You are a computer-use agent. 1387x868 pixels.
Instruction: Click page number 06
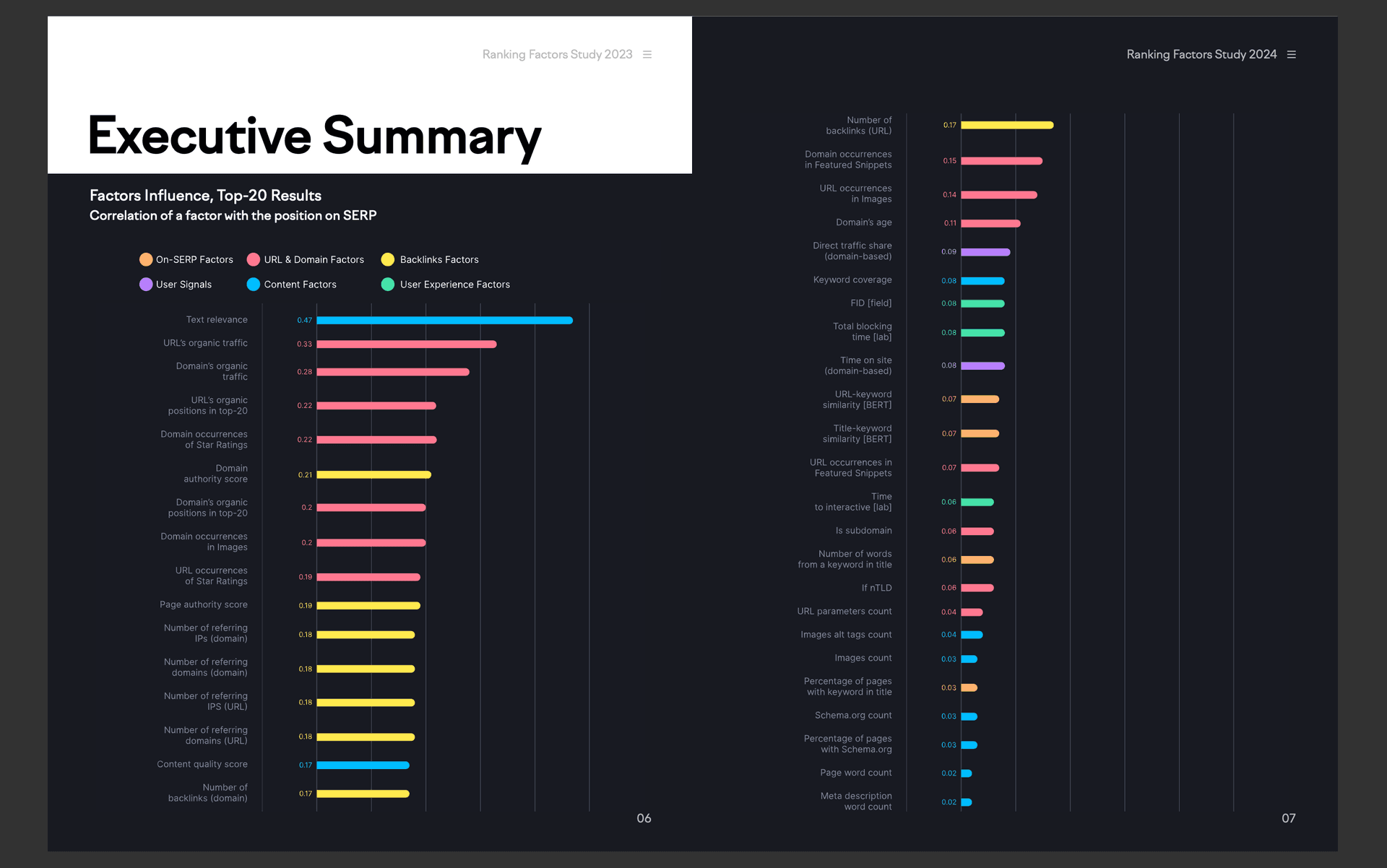(x=644, y=818)
